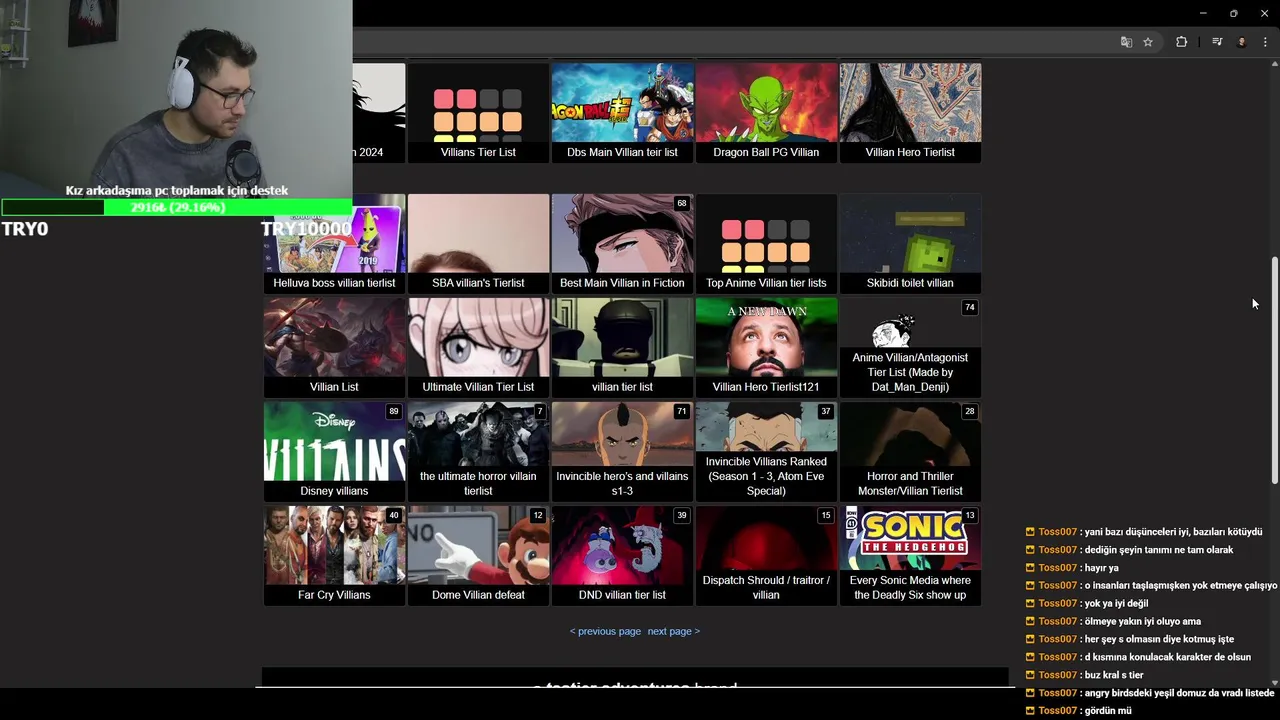This screenshot has width=1280, height=720.
Task: Click chat message 'yani bazı düşünceleri iyi, bazıları kötüydü'
Action: (x=1173, y=532)
